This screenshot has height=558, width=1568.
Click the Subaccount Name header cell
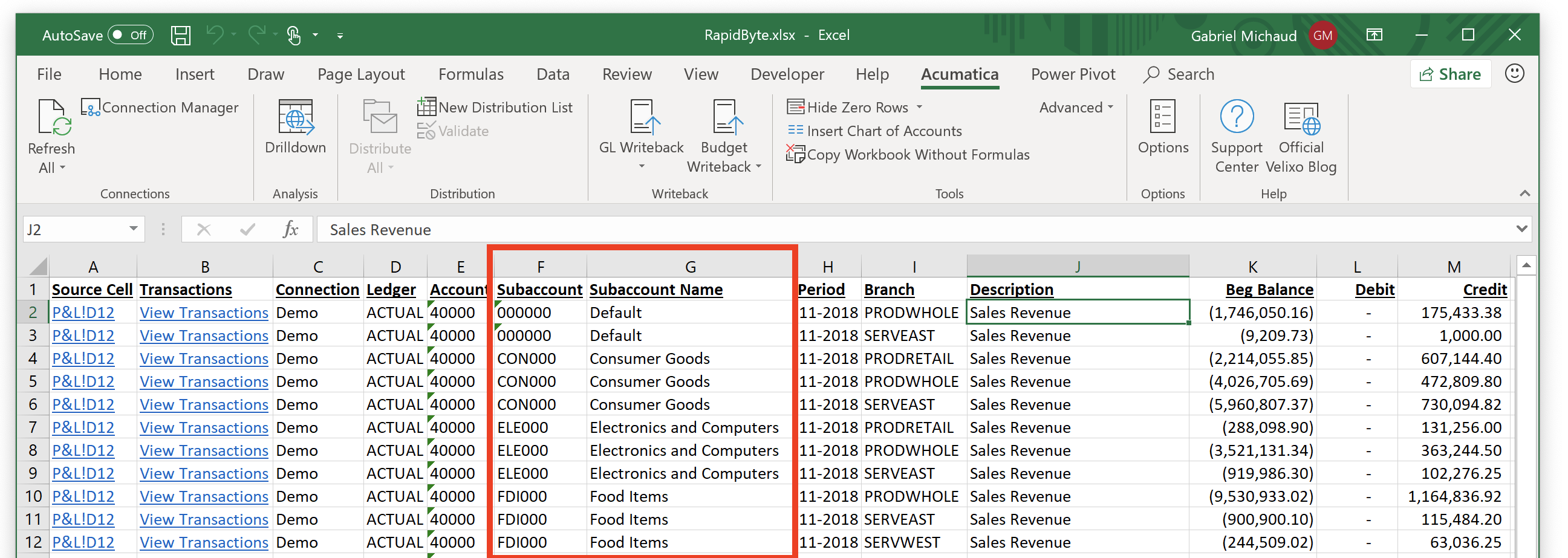point(689,290)
